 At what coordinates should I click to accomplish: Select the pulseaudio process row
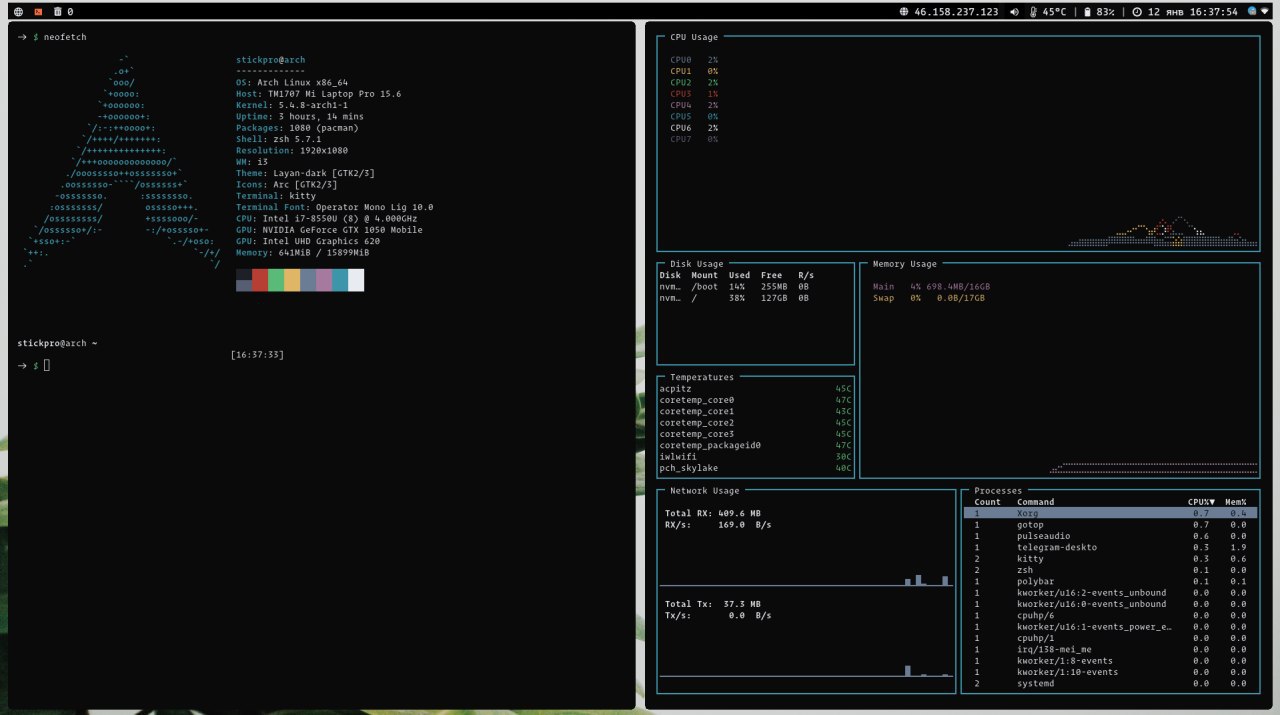1110,536
